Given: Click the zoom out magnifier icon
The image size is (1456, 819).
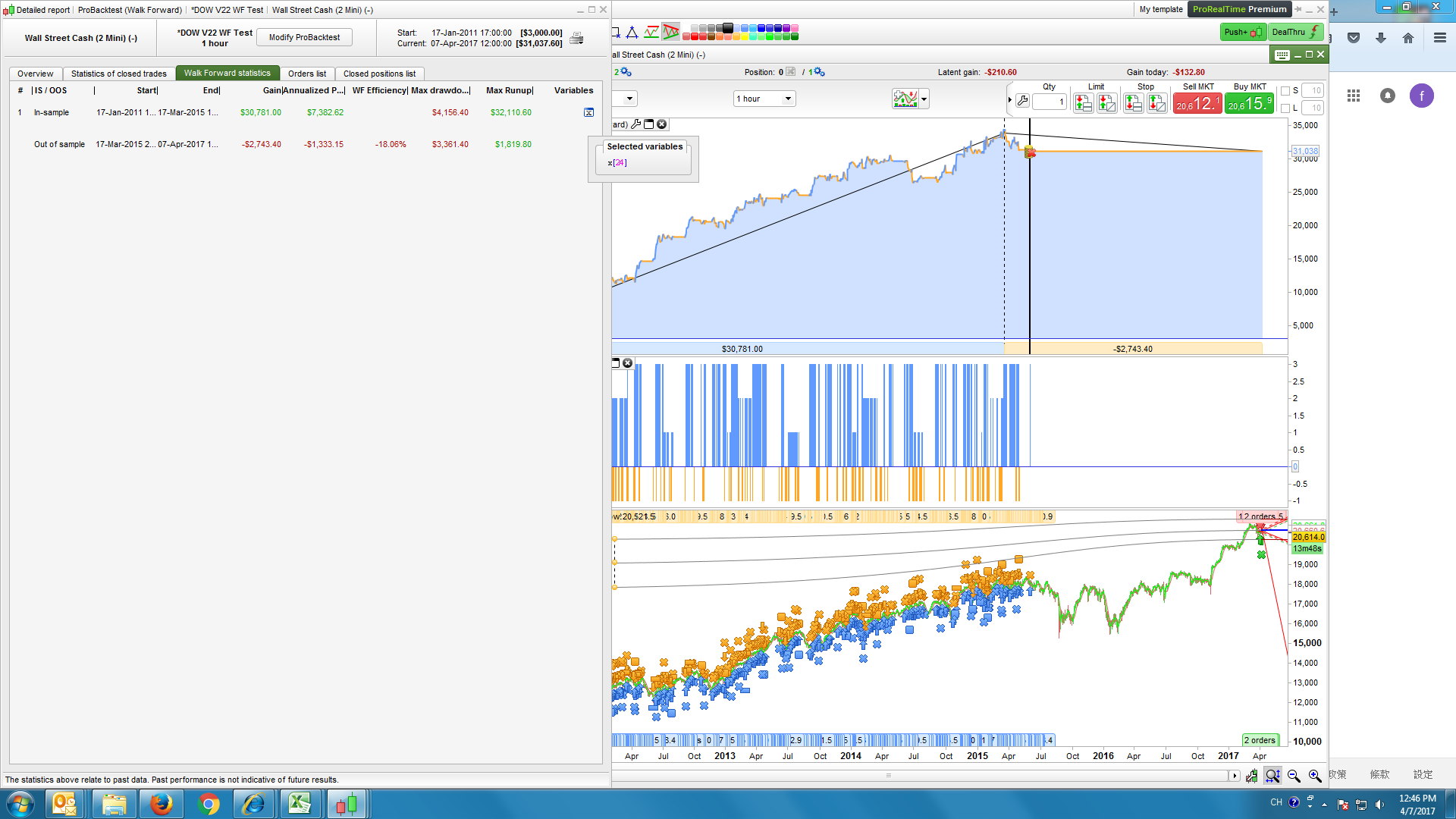Looking at the screenshot, I should (x=1294, y=776).
